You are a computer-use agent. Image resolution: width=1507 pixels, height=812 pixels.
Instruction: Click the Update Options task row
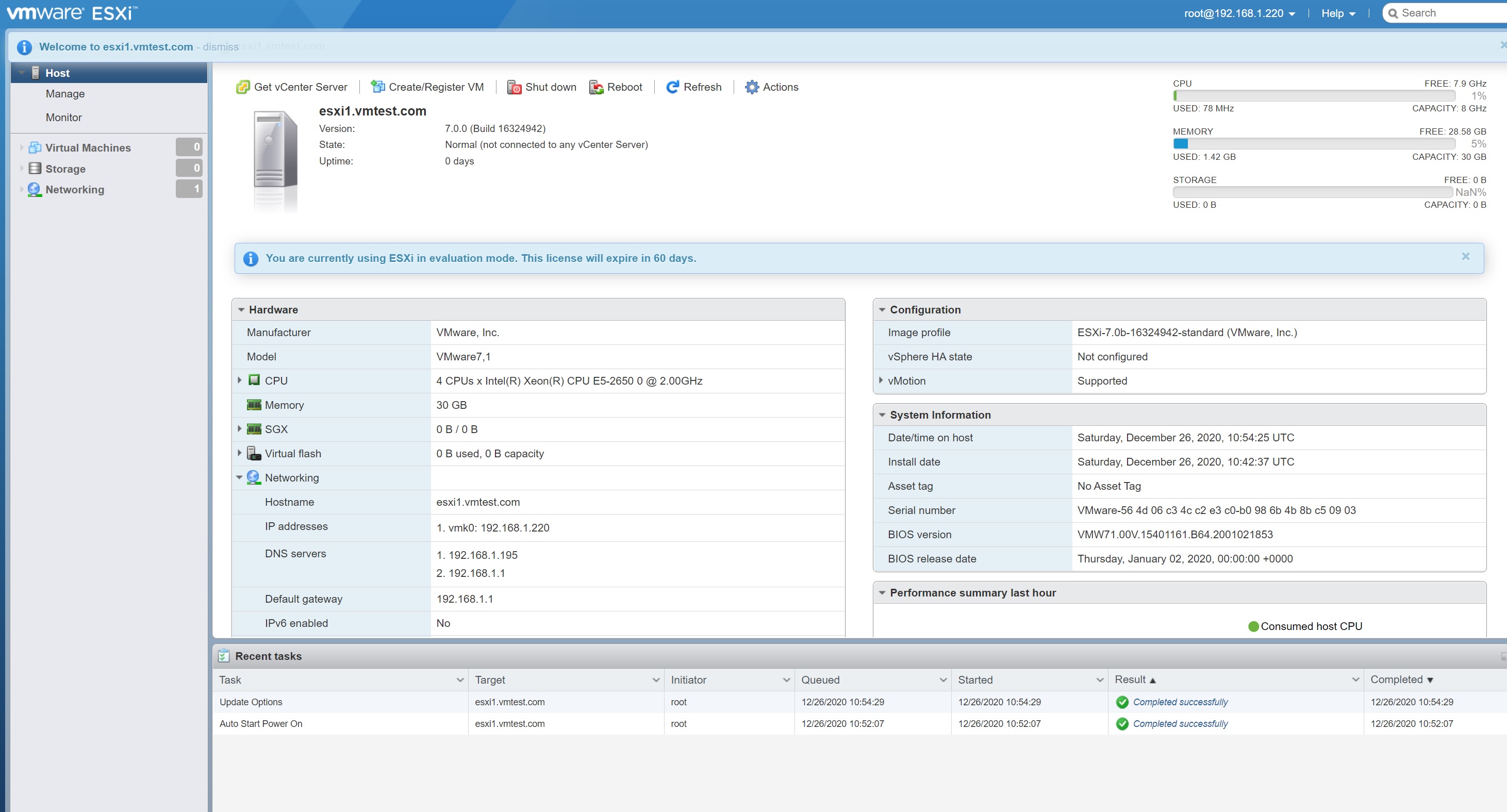point(859,702)
